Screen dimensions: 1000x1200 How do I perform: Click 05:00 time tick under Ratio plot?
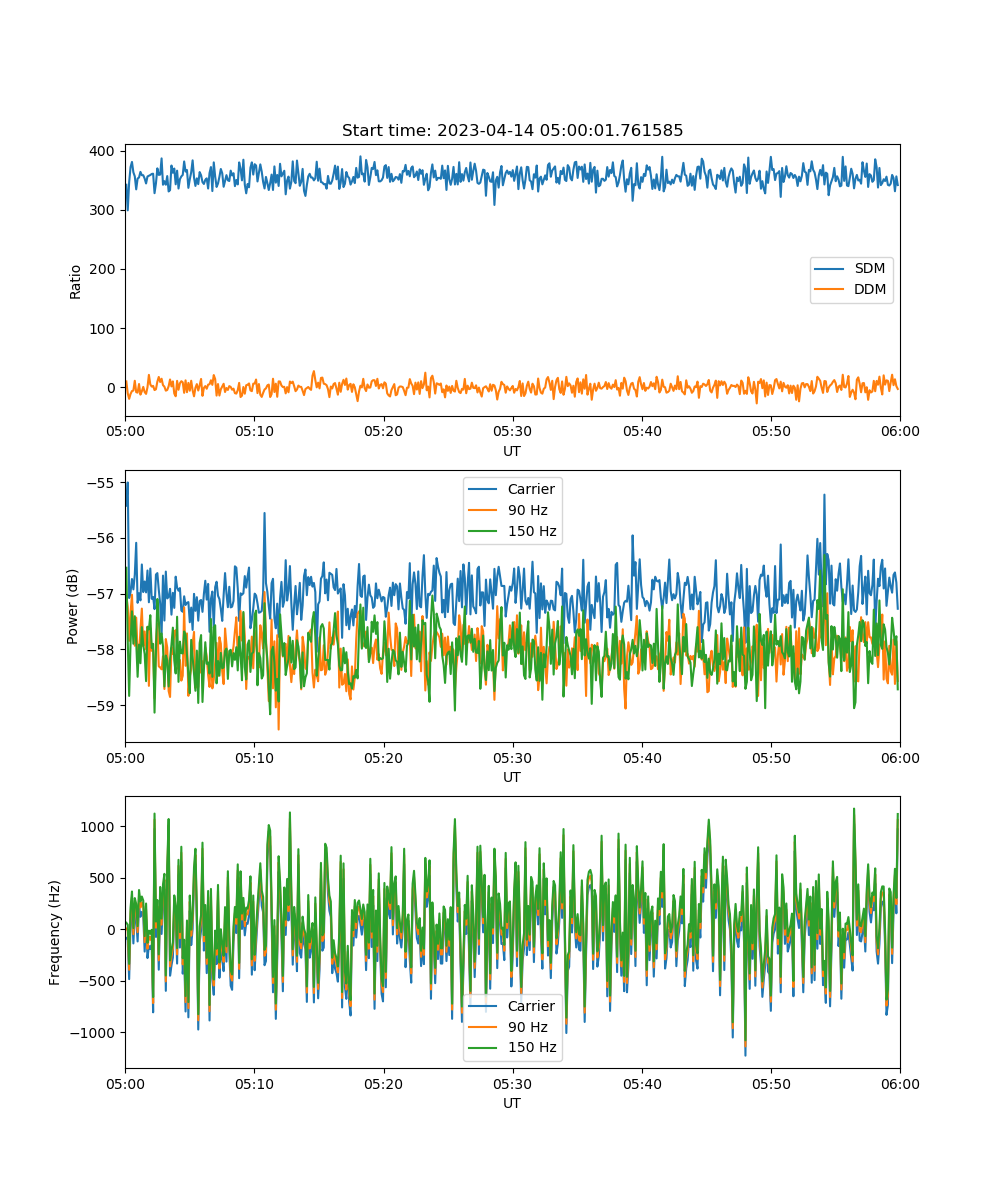pyautogui.click(x=125, y=431)
